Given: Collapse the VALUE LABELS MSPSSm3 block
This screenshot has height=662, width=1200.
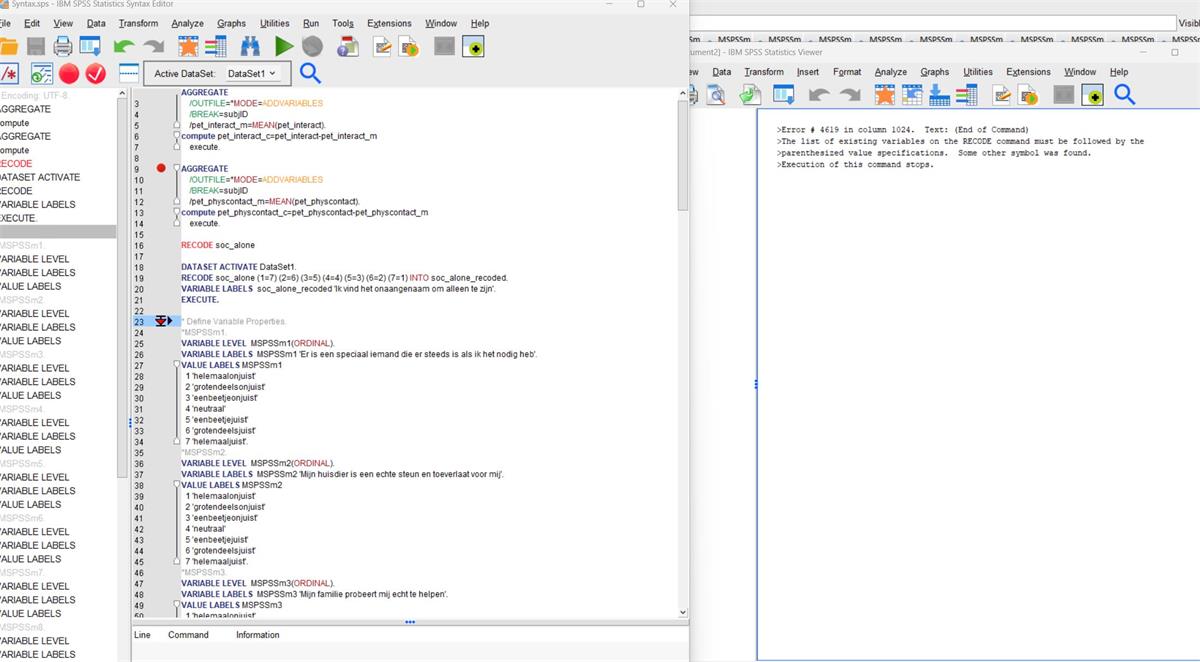Looking at the screenshot, I should pos(176,605).
